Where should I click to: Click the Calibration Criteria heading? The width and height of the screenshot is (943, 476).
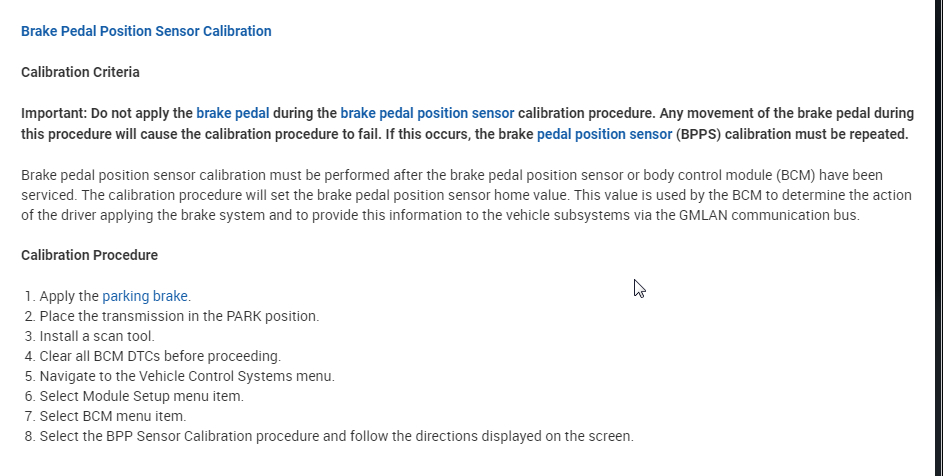[x=80, y=72]
